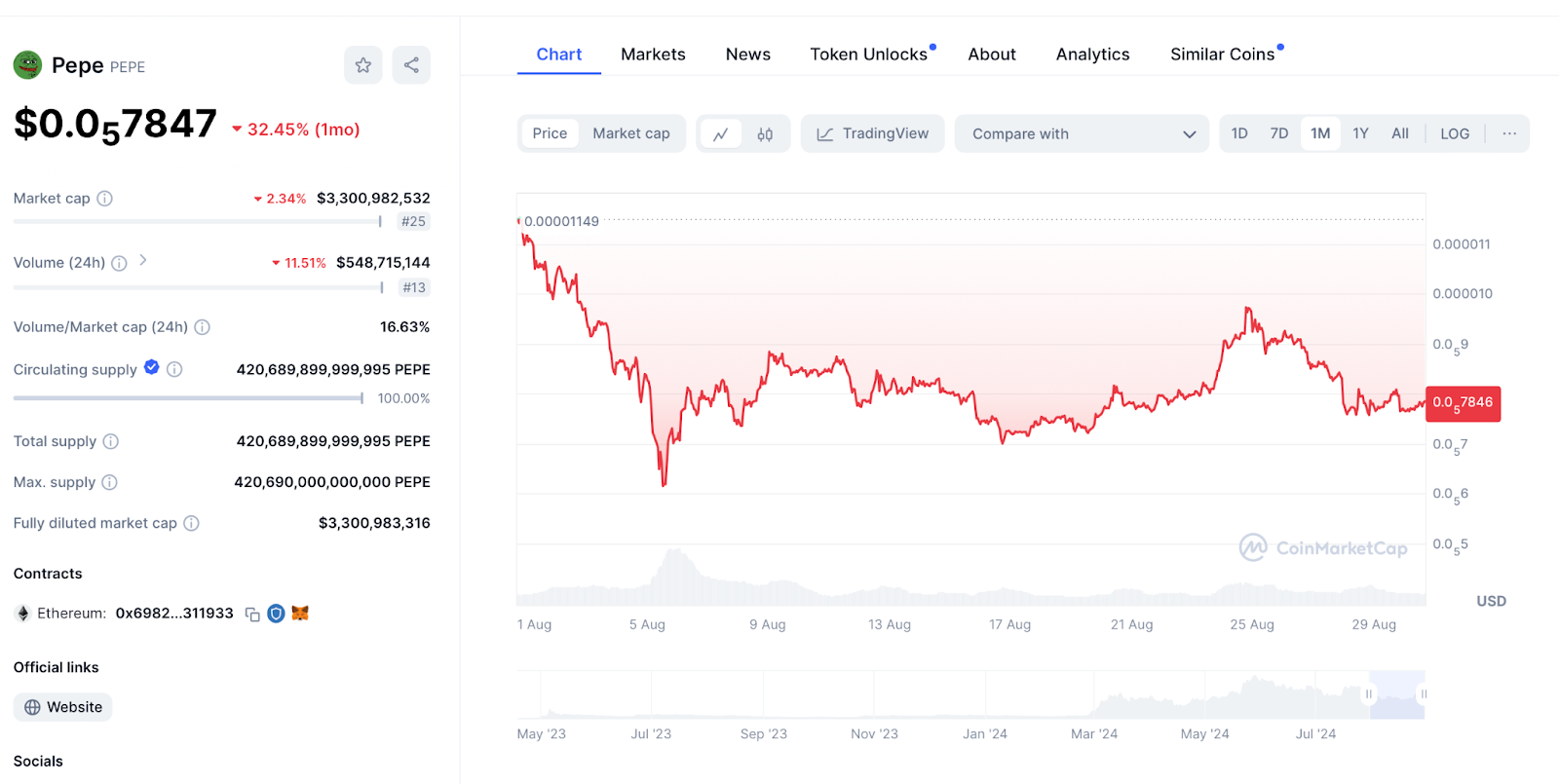Click Fully diluted value $3,300,983,316
Image resolution: width=1559 pixels, height=784 pixels.
(374, 523)
